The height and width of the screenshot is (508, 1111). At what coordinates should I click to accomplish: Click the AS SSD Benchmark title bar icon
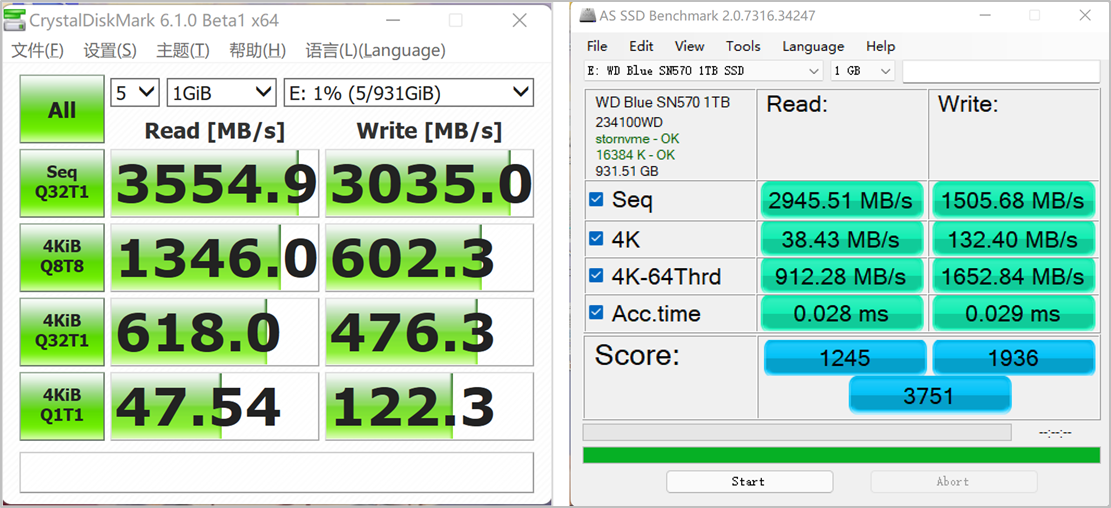click(587, 15)
